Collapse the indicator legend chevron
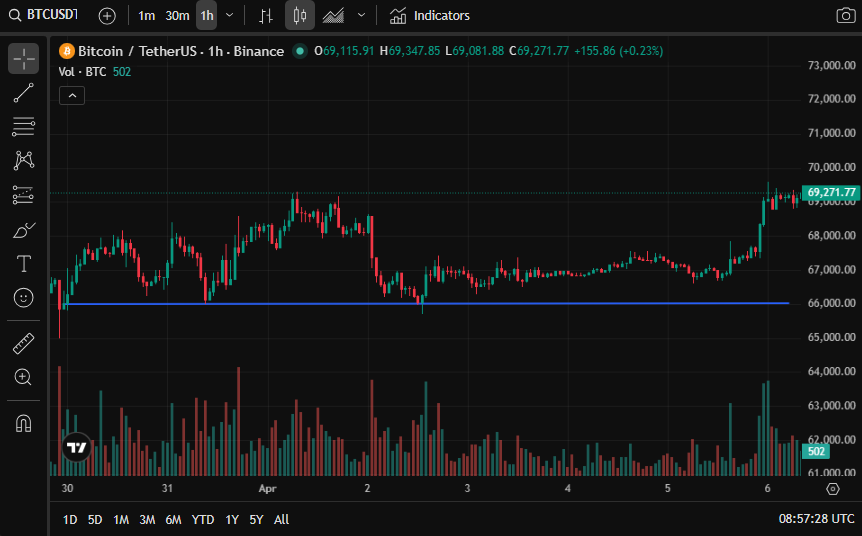Viewport: 862px width, 536px height. click(x=72, y=96)
